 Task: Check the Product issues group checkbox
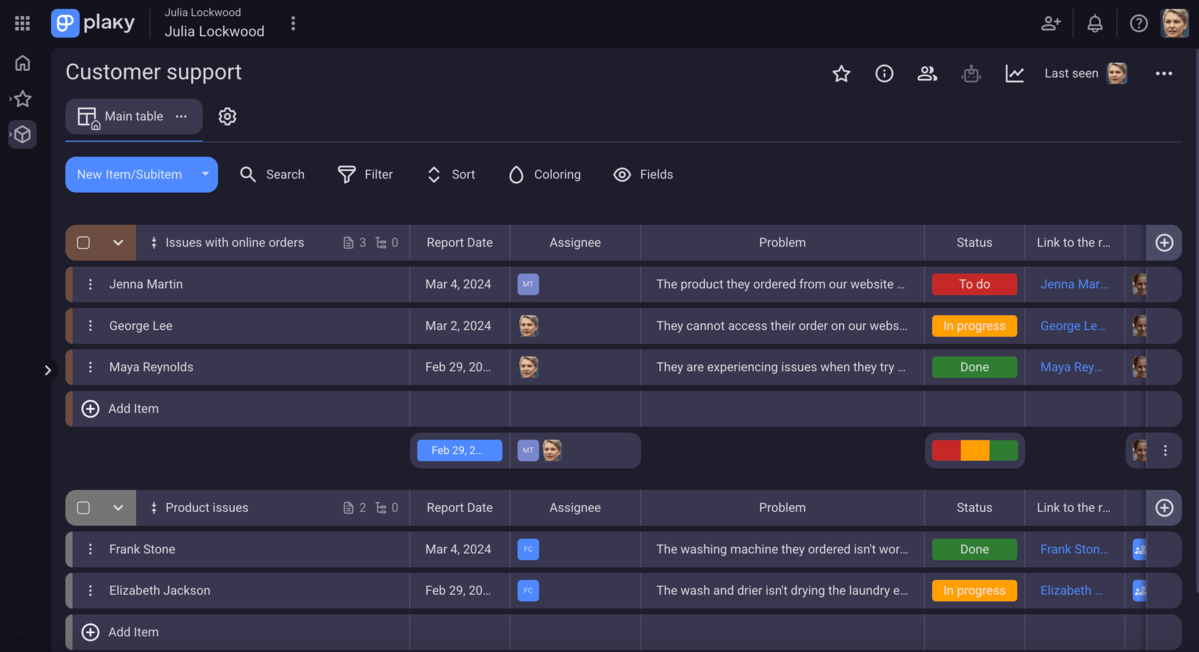(x=84, y=507)
